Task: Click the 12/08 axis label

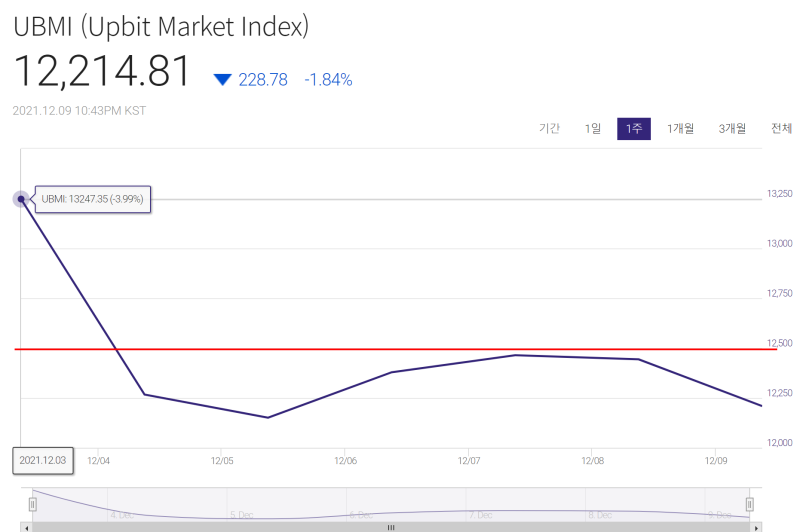Action: [x=592, y=461]
